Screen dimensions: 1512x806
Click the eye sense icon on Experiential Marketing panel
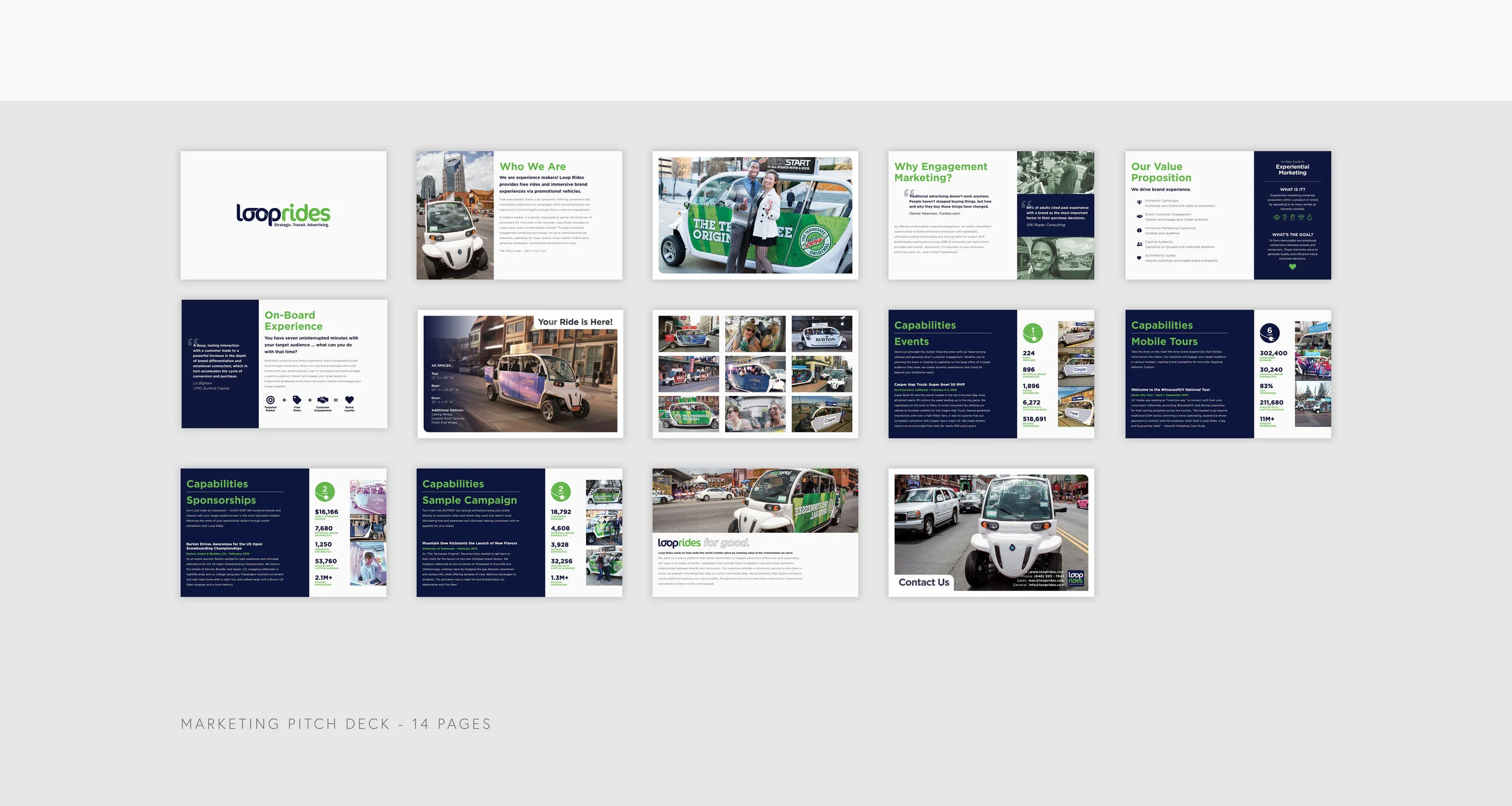pos(1276,217)
